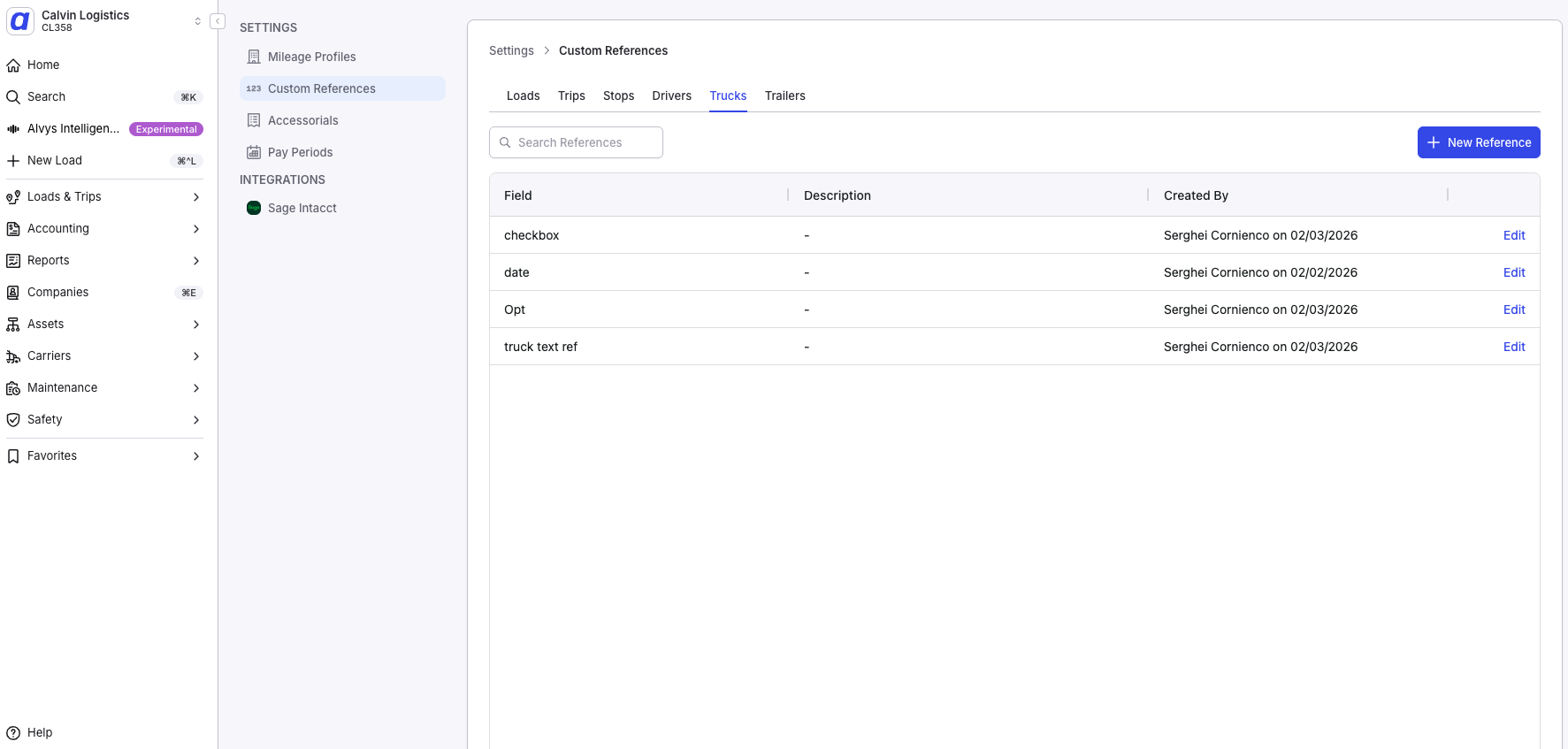Select the Trucks tab
The width and height of the screenshot is (1568, 749).
tap(728, 96)
